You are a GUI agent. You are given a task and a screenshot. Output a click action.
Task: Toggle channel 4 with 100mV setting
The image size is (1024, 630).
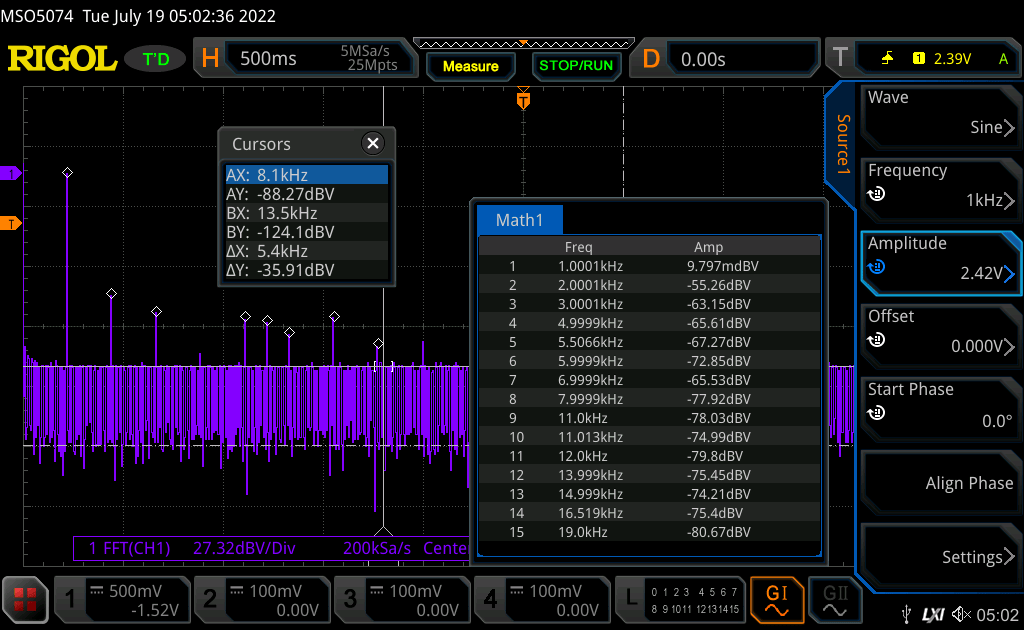542,599
